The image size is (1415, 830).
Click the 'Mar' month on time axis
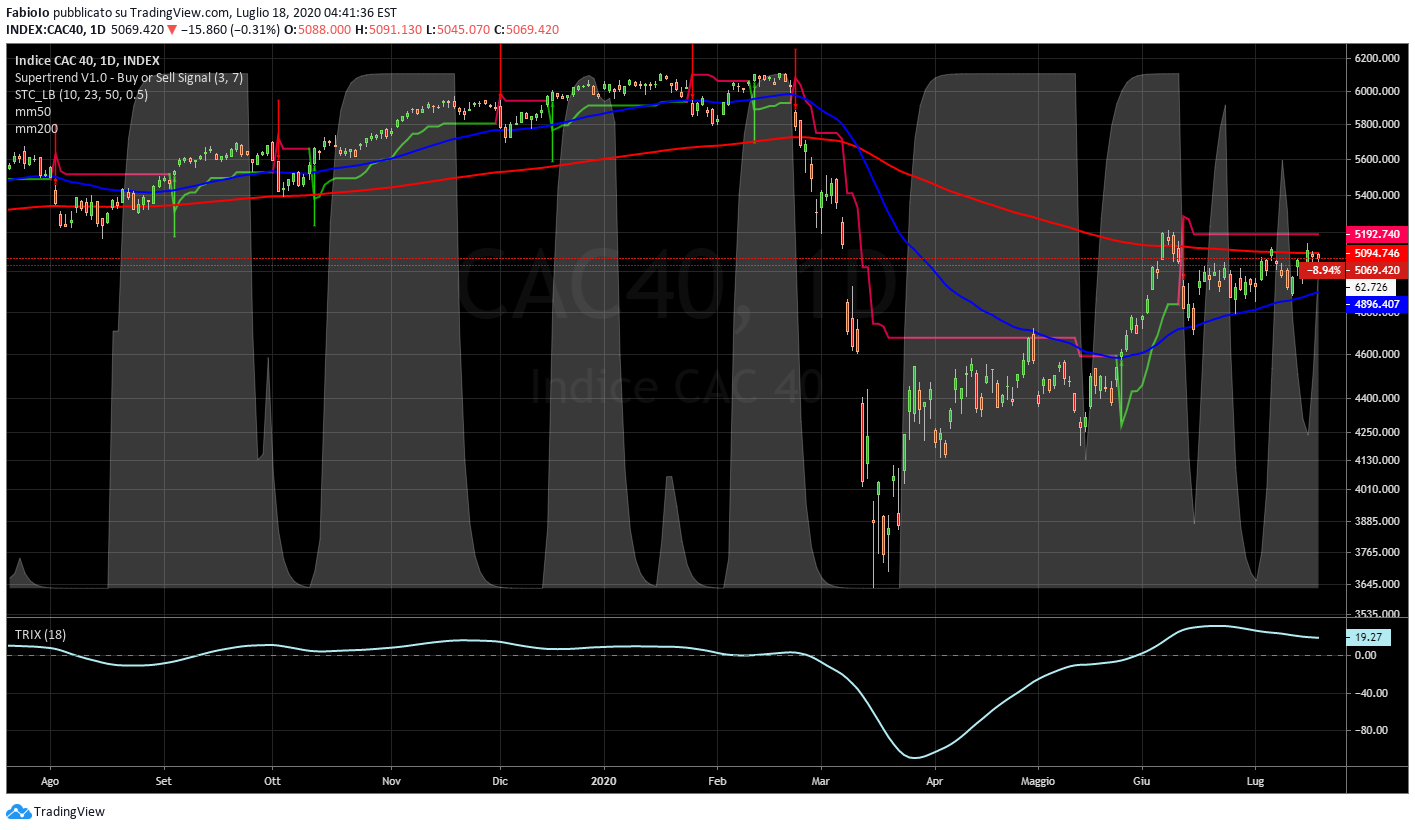tap(821, 779)
